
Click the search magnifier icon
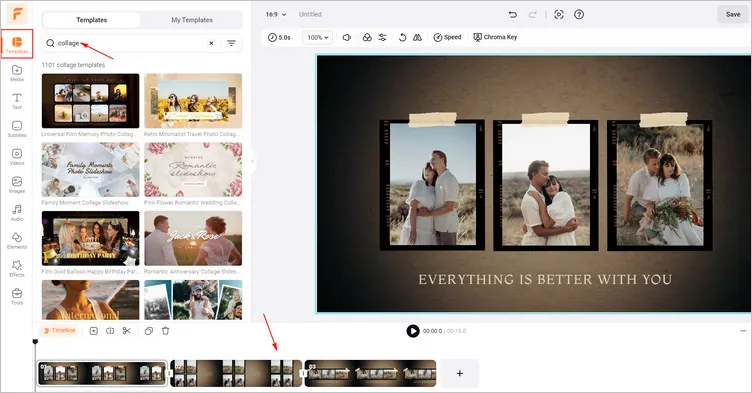50,43
